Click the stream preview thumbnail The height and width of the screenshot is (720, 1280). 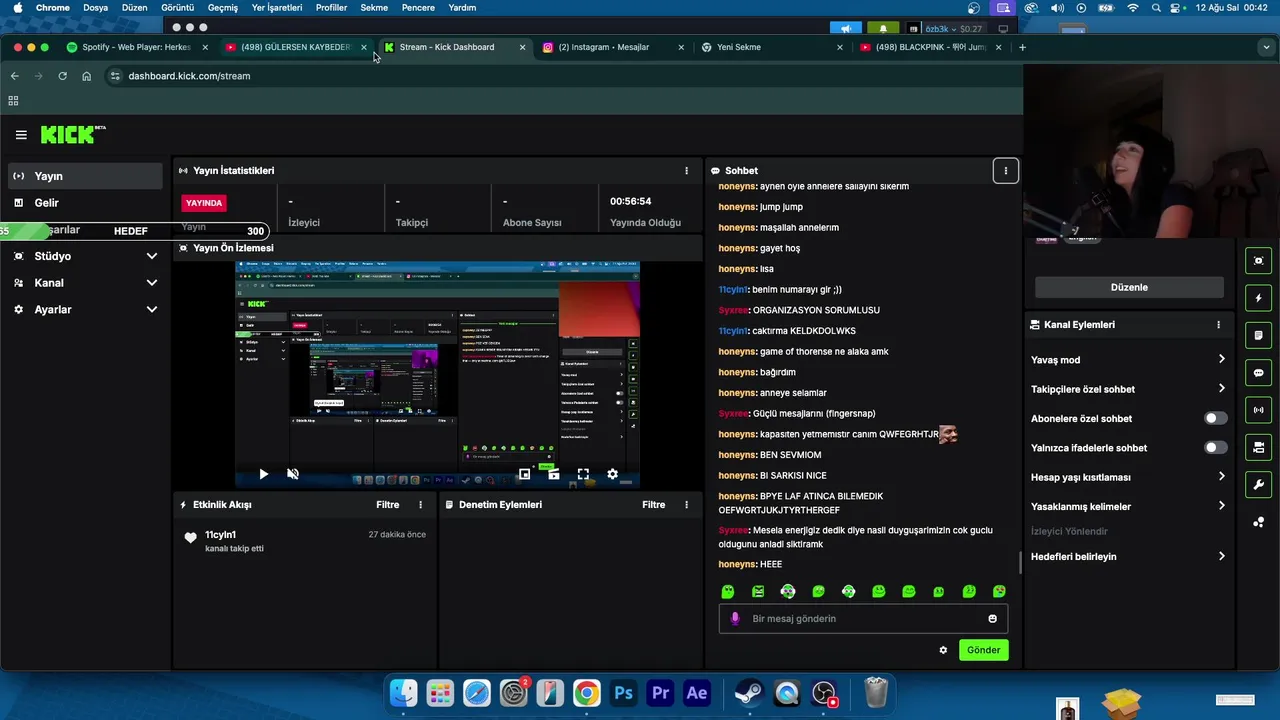437,375
